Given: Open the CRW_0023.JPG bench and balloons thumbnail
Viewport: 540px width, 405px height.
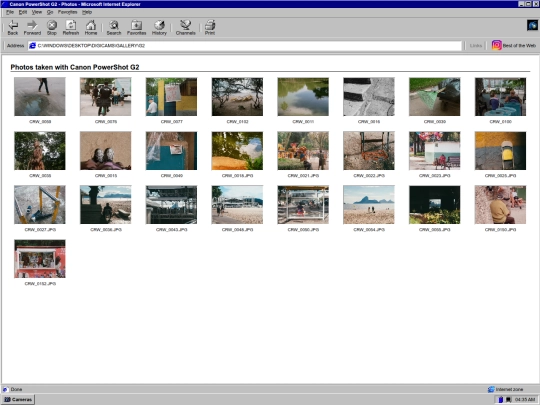Looking at the screenshot, I should pos(435,150).
